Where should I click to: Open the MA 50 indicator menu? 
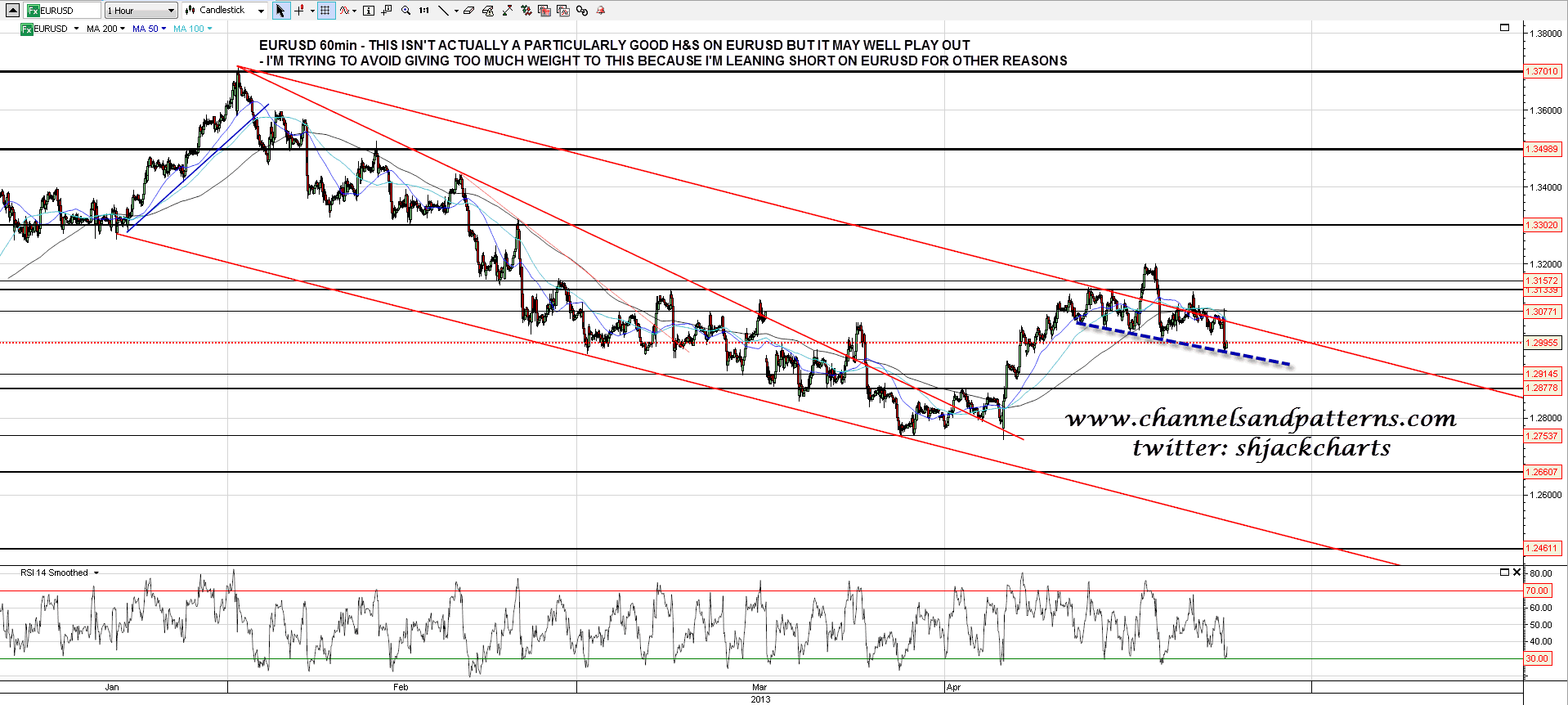point(150,29)
